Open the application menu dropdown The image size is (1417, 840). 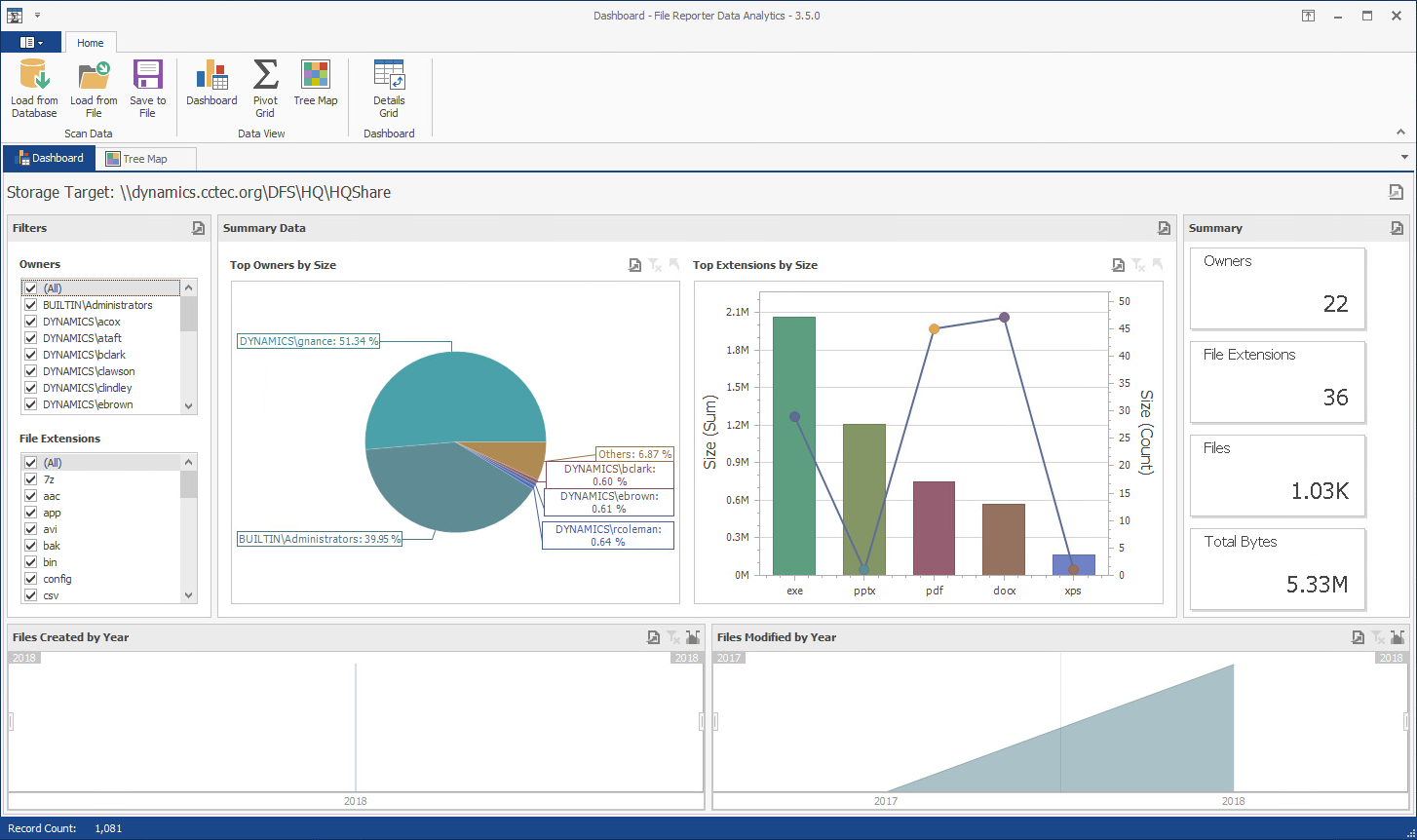pyautogui.click(x=31, y=43)
